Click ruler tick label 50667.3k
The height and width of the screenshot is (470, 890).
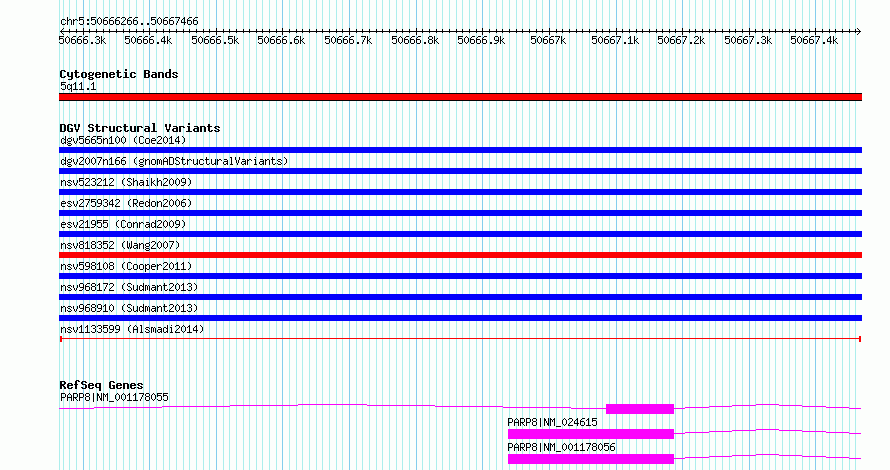[748, 40]
